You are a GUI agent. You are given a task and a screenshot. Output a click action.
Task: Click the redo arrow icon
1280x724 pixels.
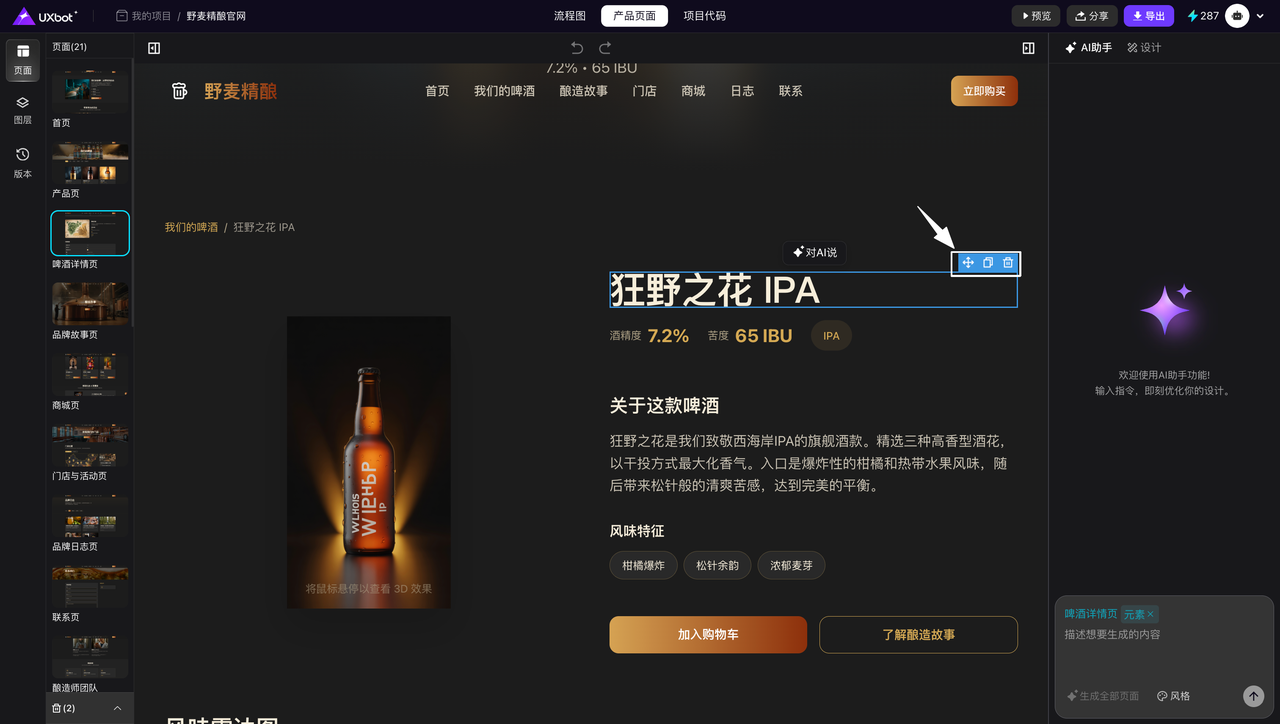pos(605,48)
